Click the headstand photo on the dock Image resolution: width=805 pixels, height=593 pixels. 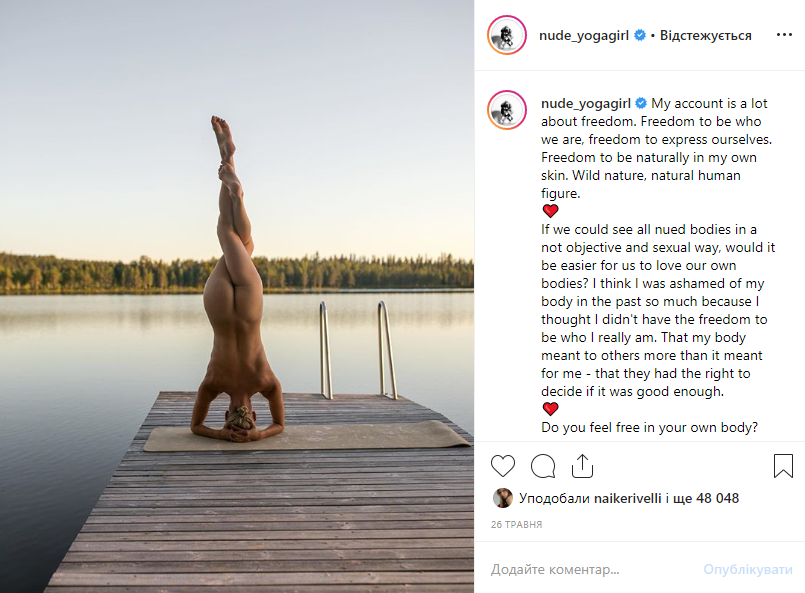[237, 296]
